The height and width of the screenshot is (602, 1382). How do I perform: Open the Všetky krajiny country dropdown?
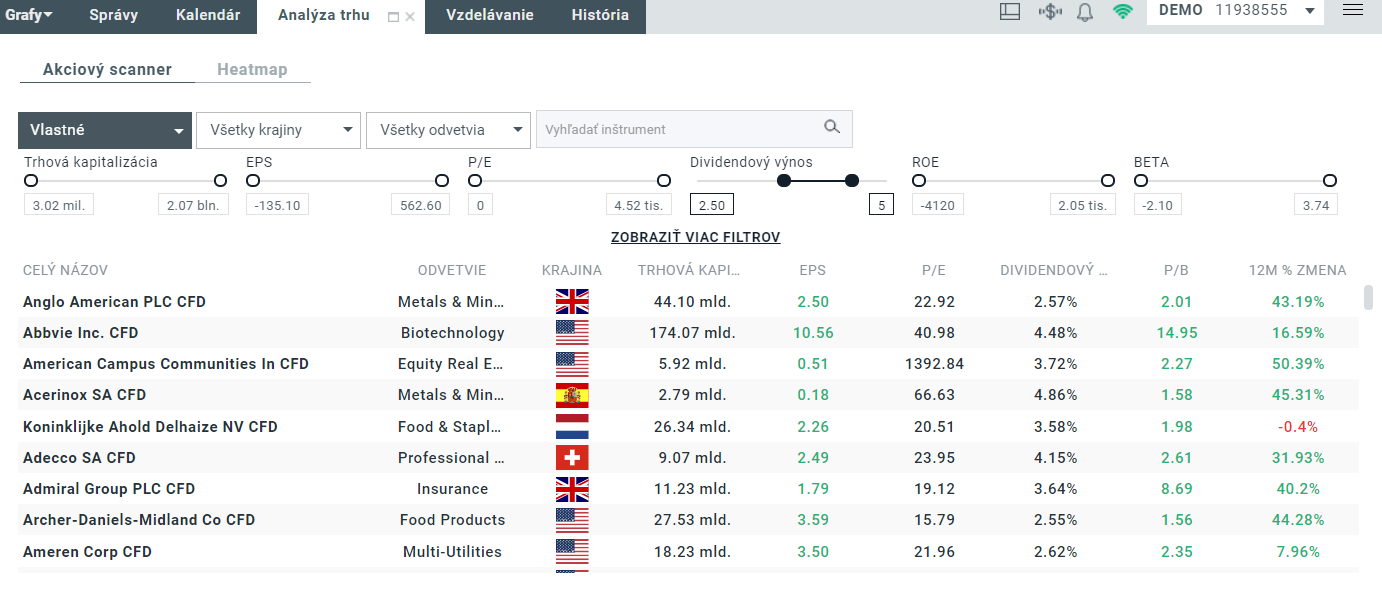click(x=278, y=130)
